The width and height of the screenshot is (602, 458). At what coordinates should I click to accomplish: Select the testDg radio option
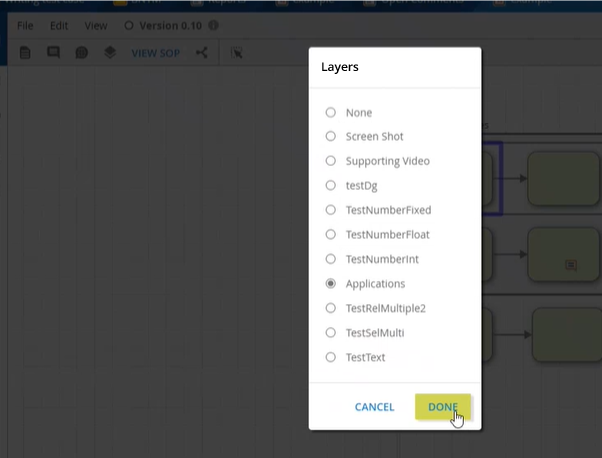tap(331, 185)
